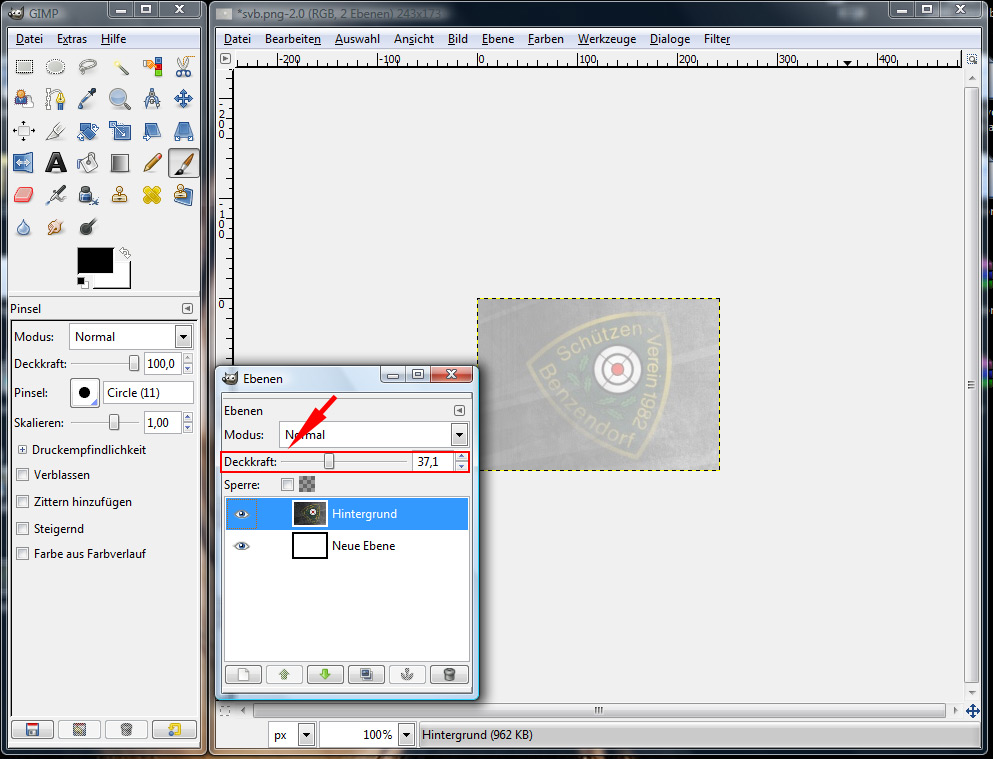Select the Free Select lasso tool
The image size is (993, 759).
[87, 66]
